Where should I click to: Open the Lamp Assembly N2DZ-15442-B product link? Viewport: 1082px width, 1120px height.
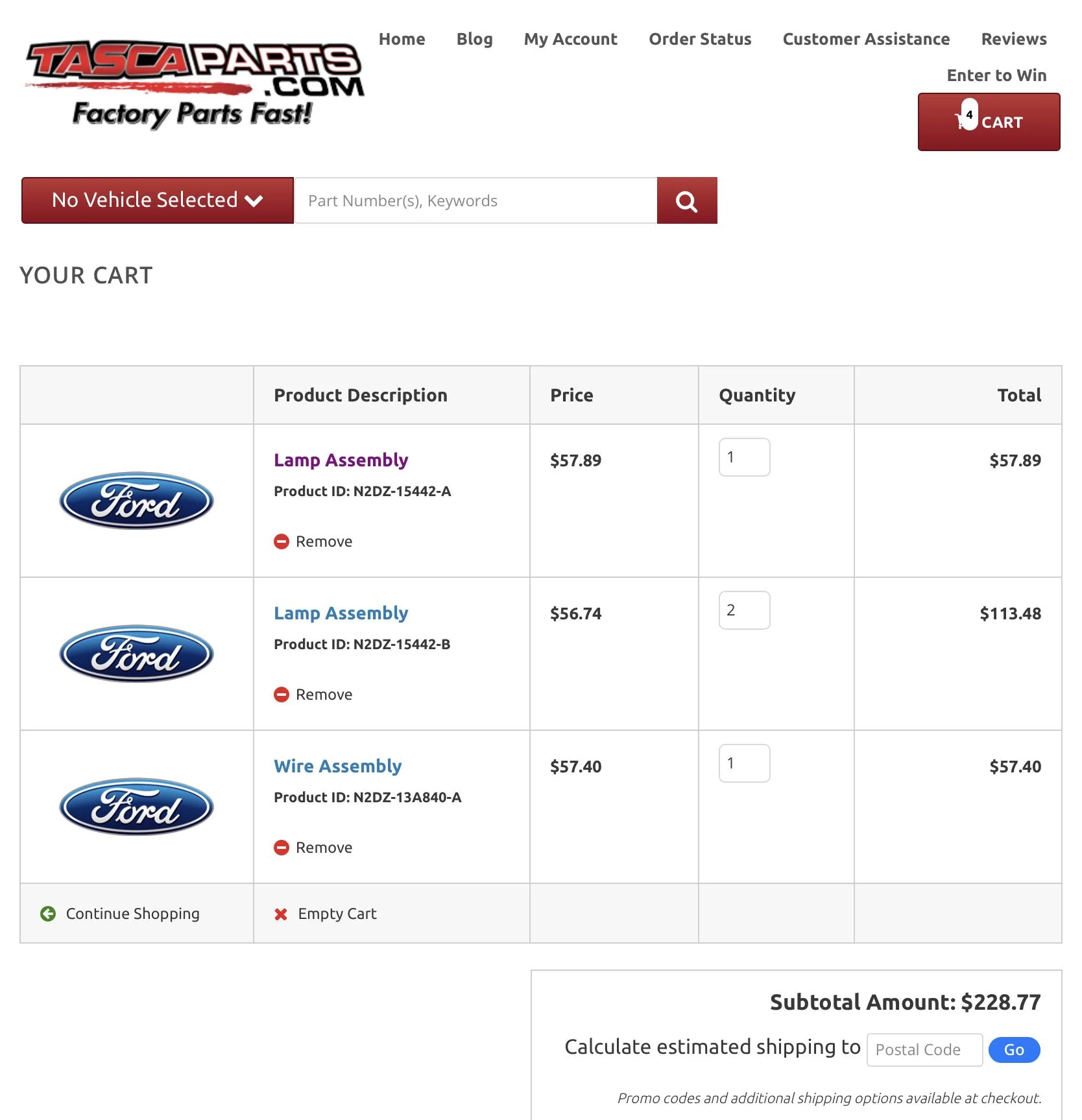[x=341, y=613]
